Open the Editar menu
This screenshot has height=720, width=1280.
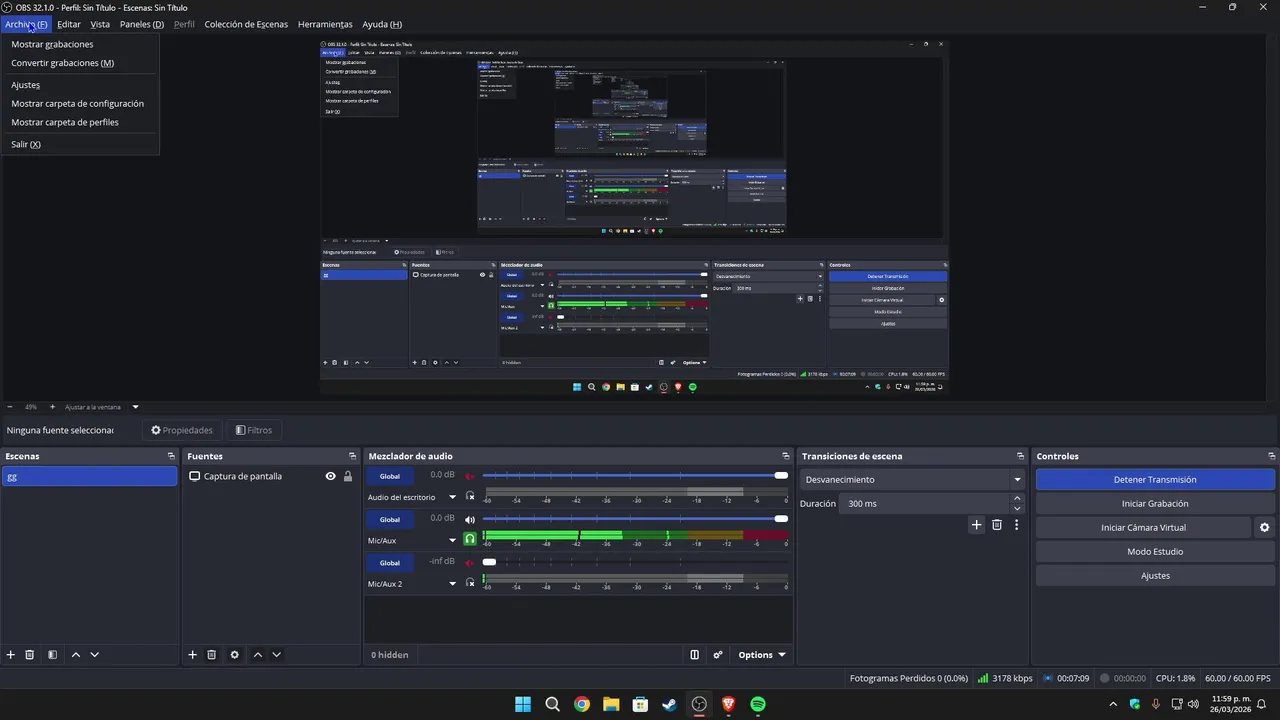[69, 24]
